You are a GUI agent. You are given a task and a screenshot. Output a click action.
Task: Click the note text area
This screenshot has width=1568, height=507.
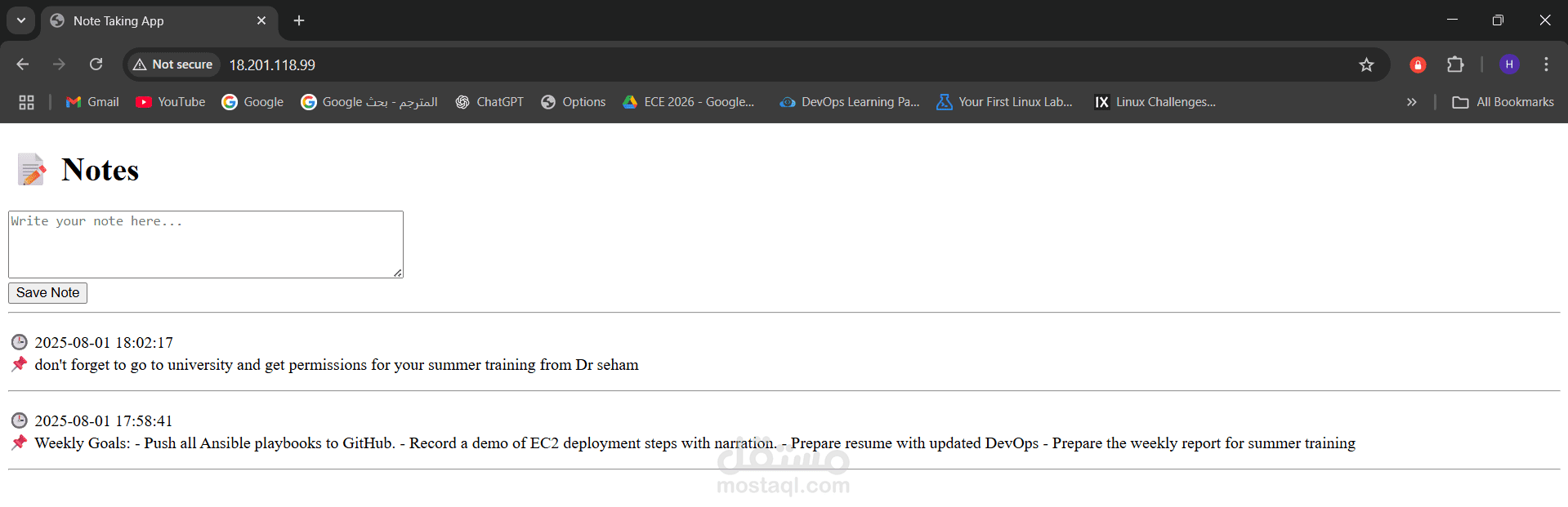[x=205, y=244]
